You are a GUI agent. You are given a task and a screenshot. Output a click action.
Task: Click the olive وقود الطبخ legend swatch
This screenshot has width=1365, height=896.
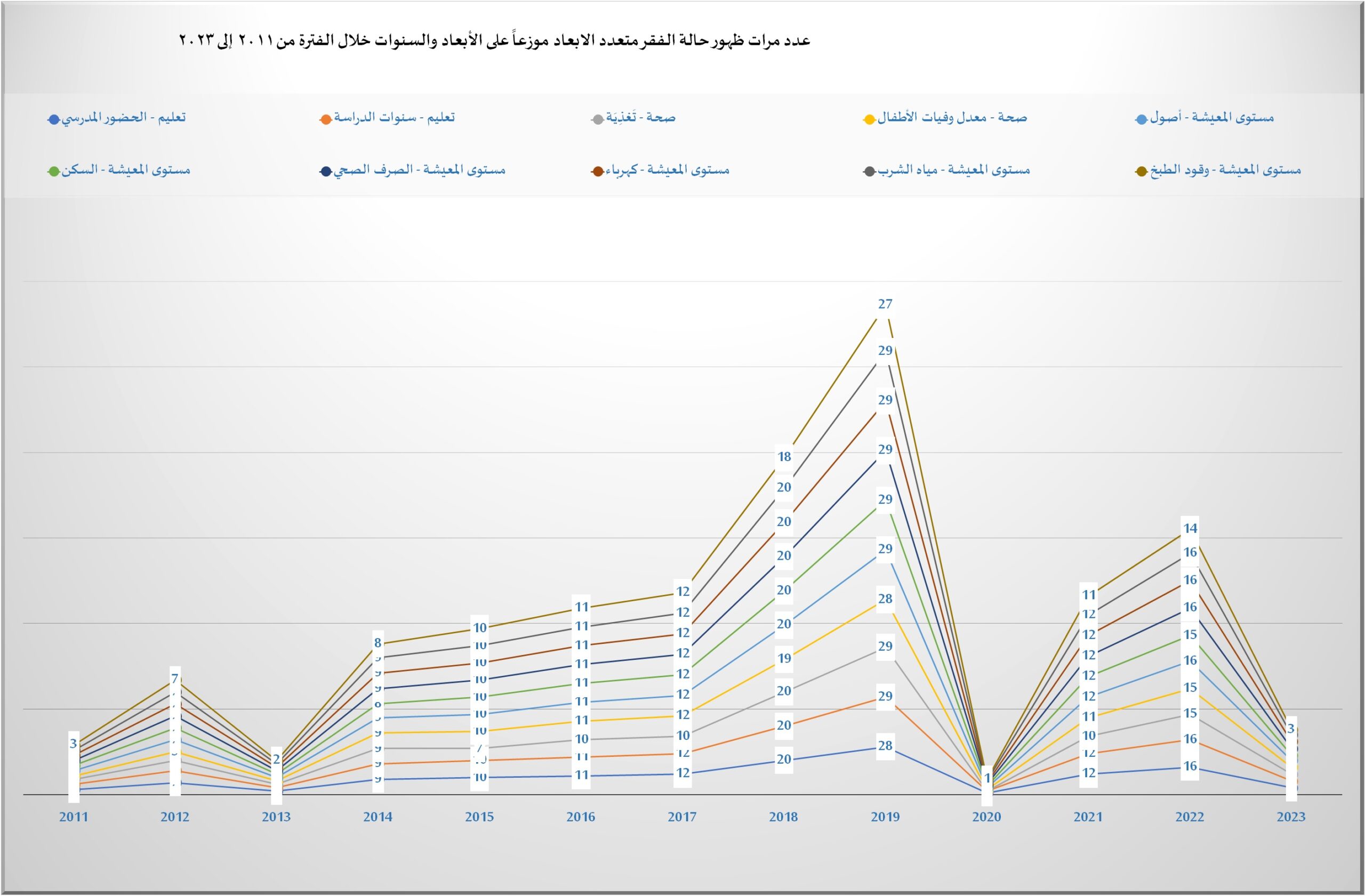pyautogui.click(x=1142, y=172)
